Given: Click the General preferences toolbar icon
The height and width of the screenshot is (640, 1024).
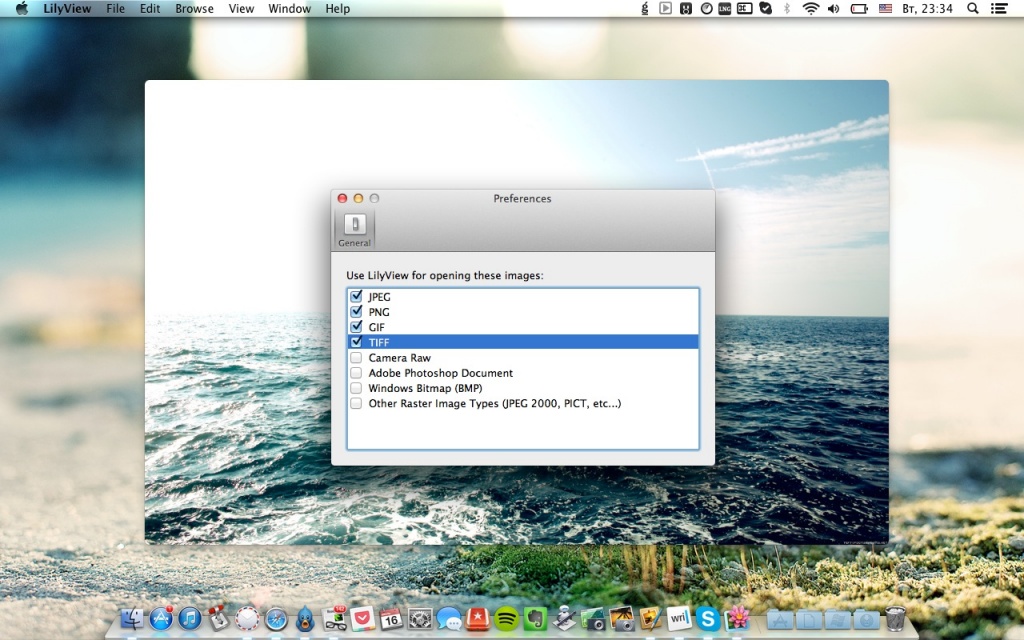Looking at the screenshot, I should pos(354,228).
